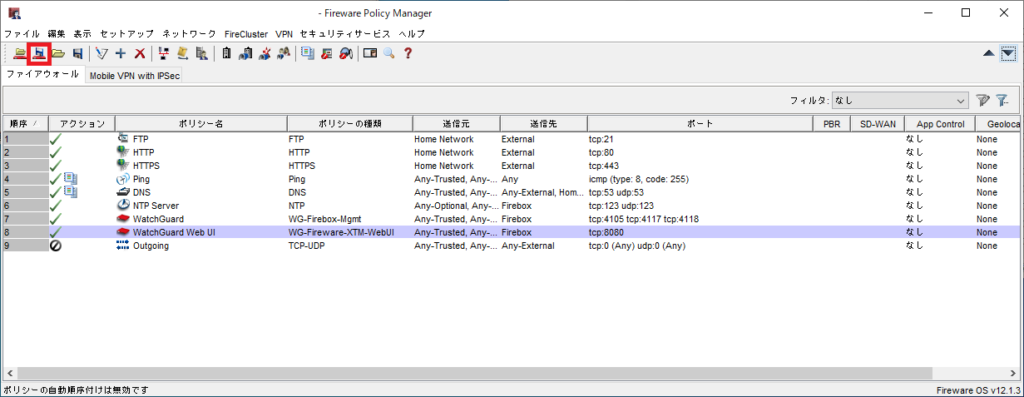Click the horizontal scrollbar right arrow
This screenshot has height=397, width=1024.
pos(1012,373)
